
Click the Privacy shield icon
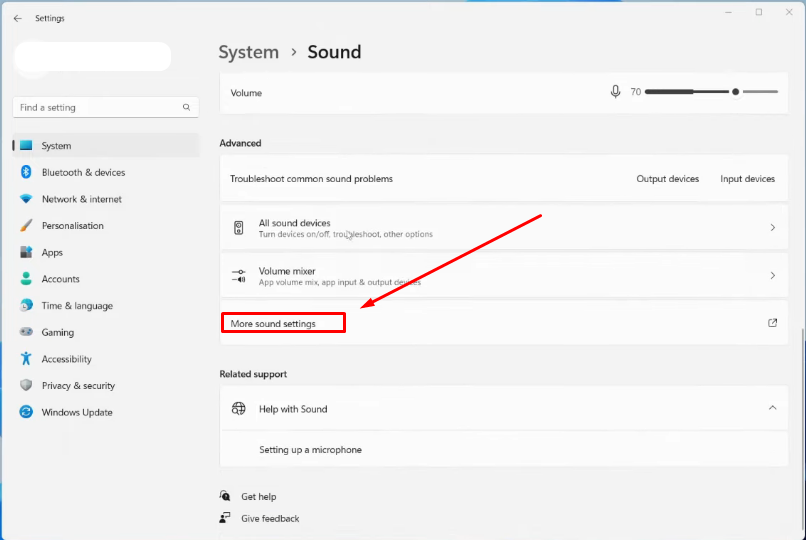click(26, 385)
